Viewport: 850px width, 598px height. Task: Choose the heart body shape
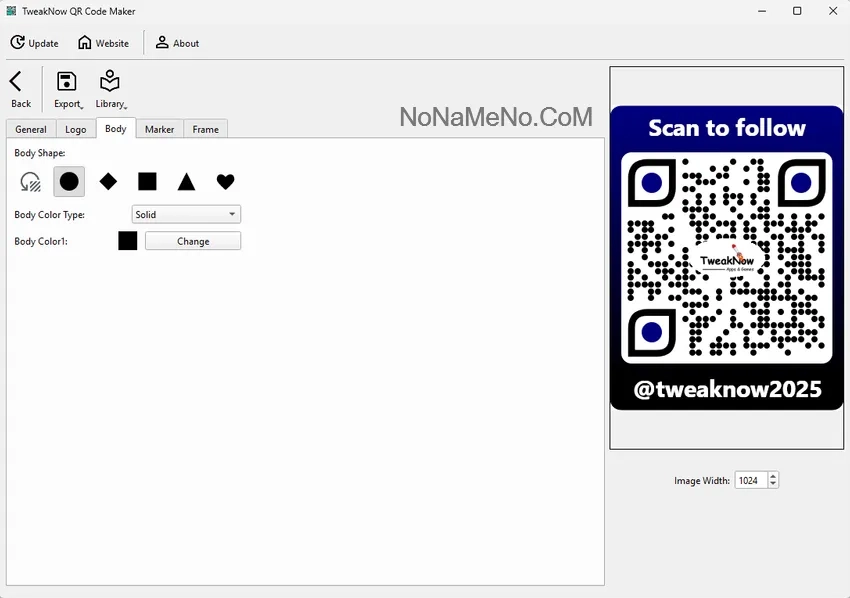point(226,182)
